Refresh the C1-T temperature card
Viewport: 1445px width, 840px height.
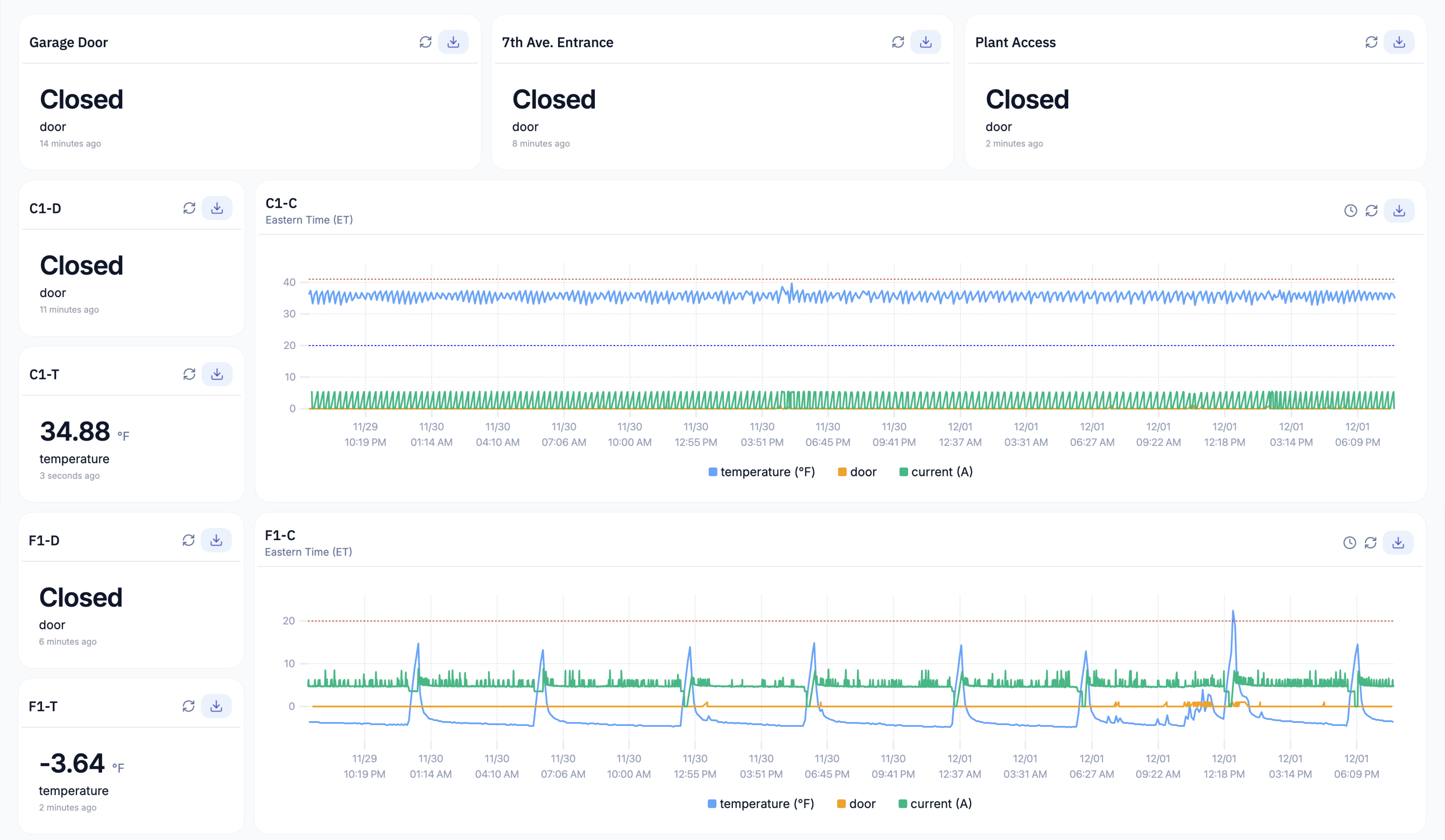coord(189,374)
